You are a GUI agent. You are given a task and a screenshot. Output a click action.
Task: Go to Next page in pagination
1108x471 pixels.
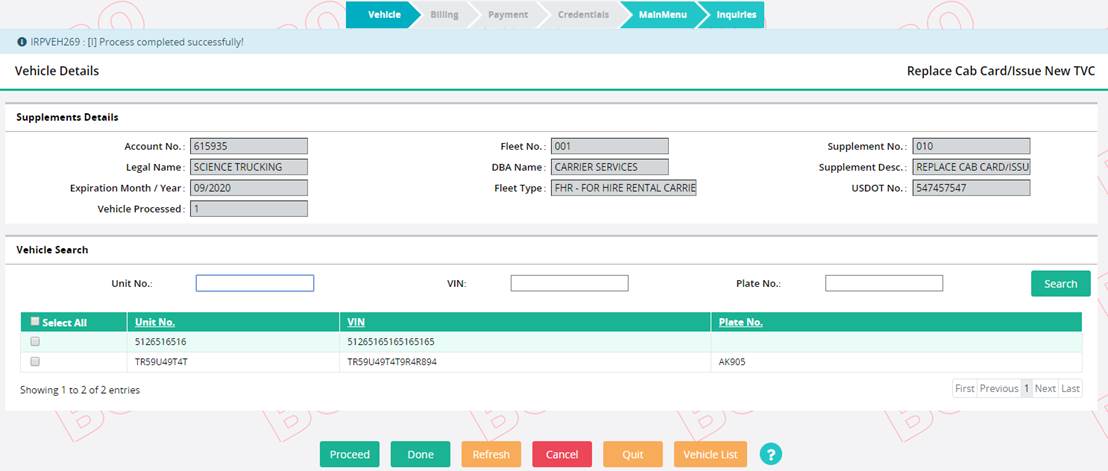coord(1045,389)
